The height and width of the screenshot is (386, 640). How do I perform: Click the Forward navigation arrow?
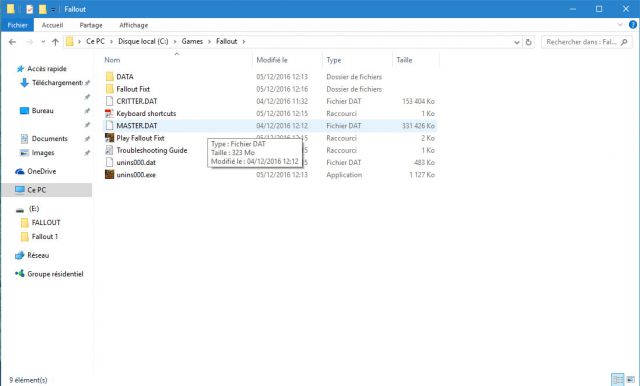pos(29,42)
